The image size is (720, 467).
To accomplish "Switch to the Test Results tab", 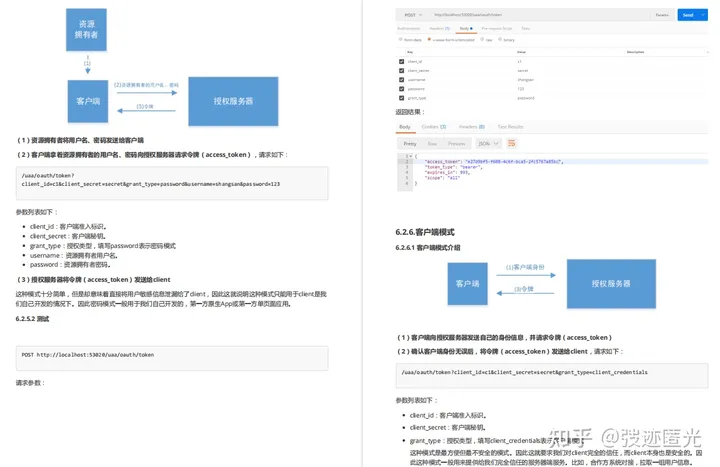I will (x=510, y=127).
